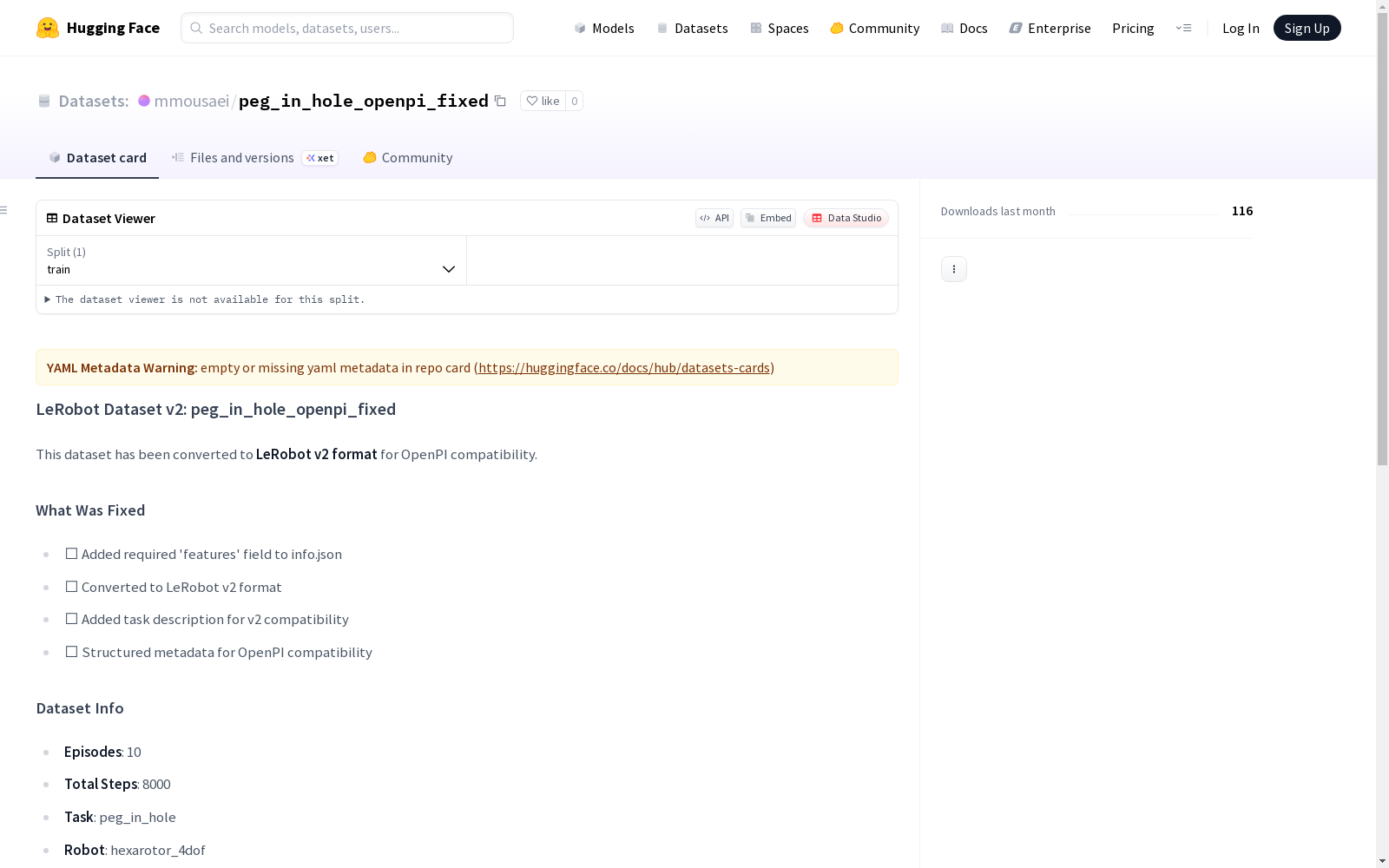Toggle 'Structured metadata for OpenPI' checkbox
The image size is (1389, 868).
tap(71, 652)
